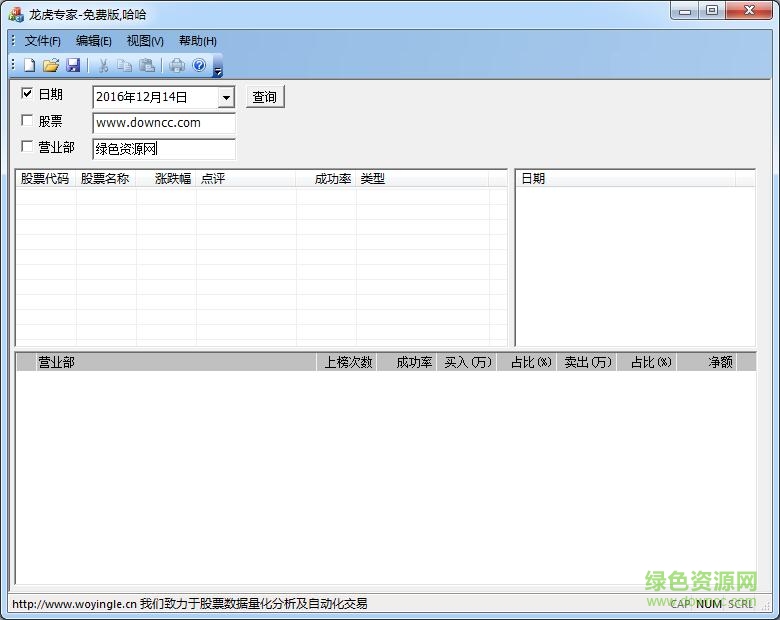Image resolution: width=780 pixels, height=620 pixels.
Task: Click the 查询 button
Action: [x=265, y=97]
